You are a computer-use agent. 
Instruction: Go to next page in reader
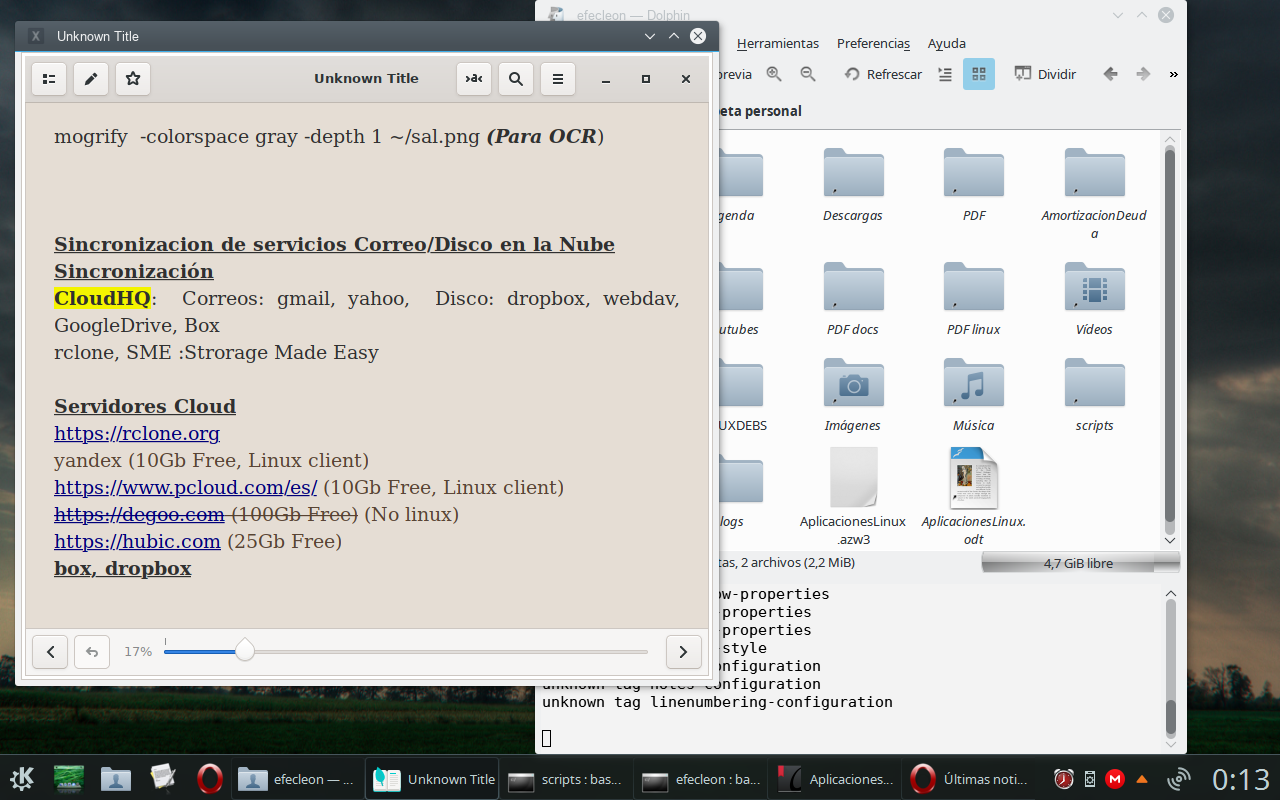[x=683, y=652]
